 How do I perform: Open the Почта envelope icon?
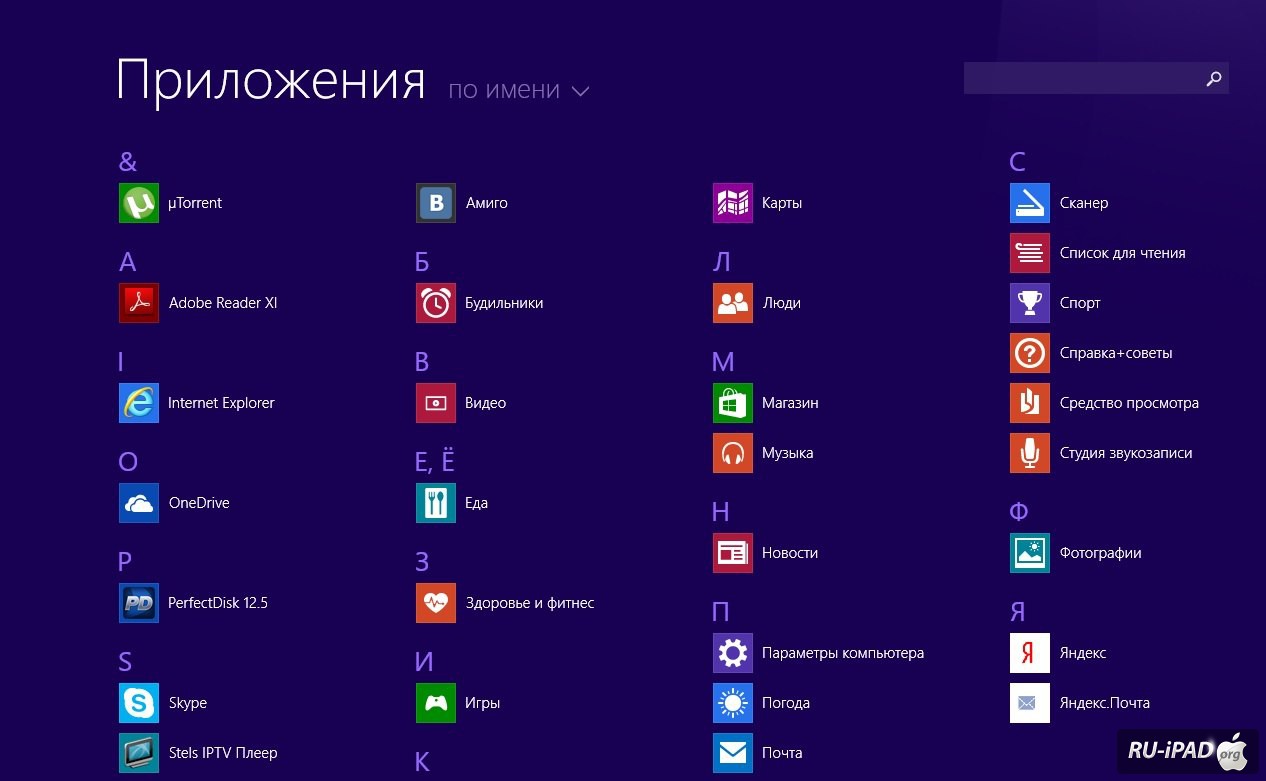733,753
